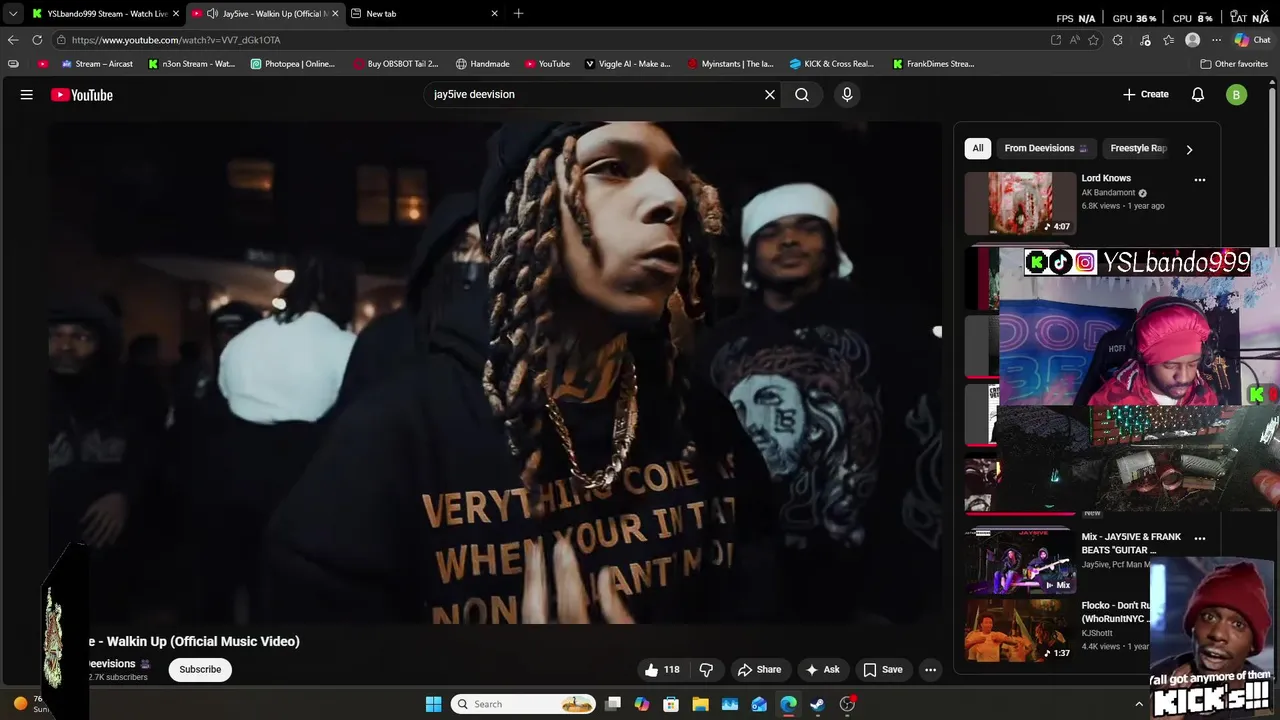The width and height of the screenshot is (1280, 720).
Task: Open Photopea bookmark
Action: pyautogui.click(x=292, y=64)
